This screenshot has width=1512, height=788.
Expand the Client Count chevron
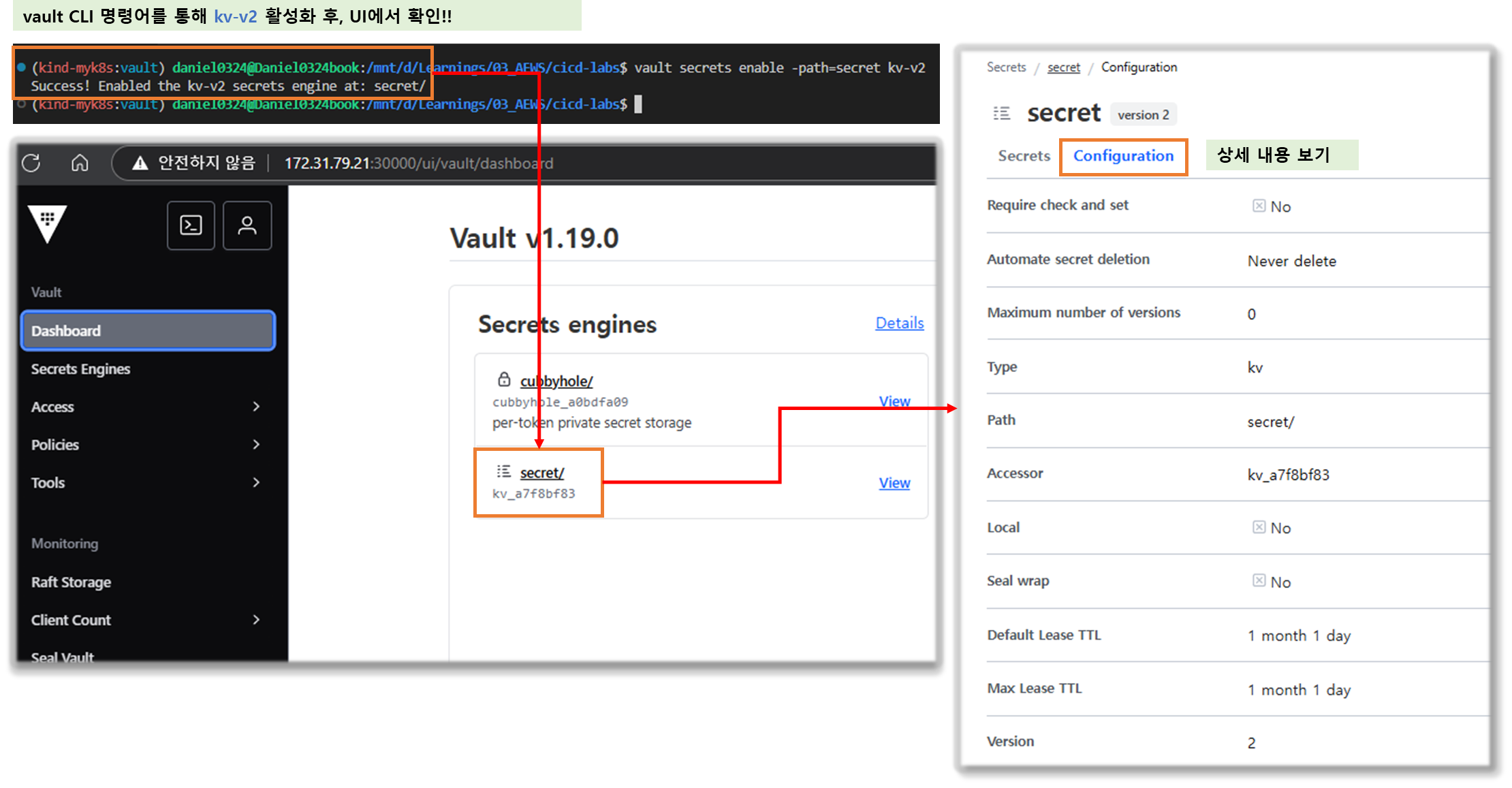tap(256, 620)
